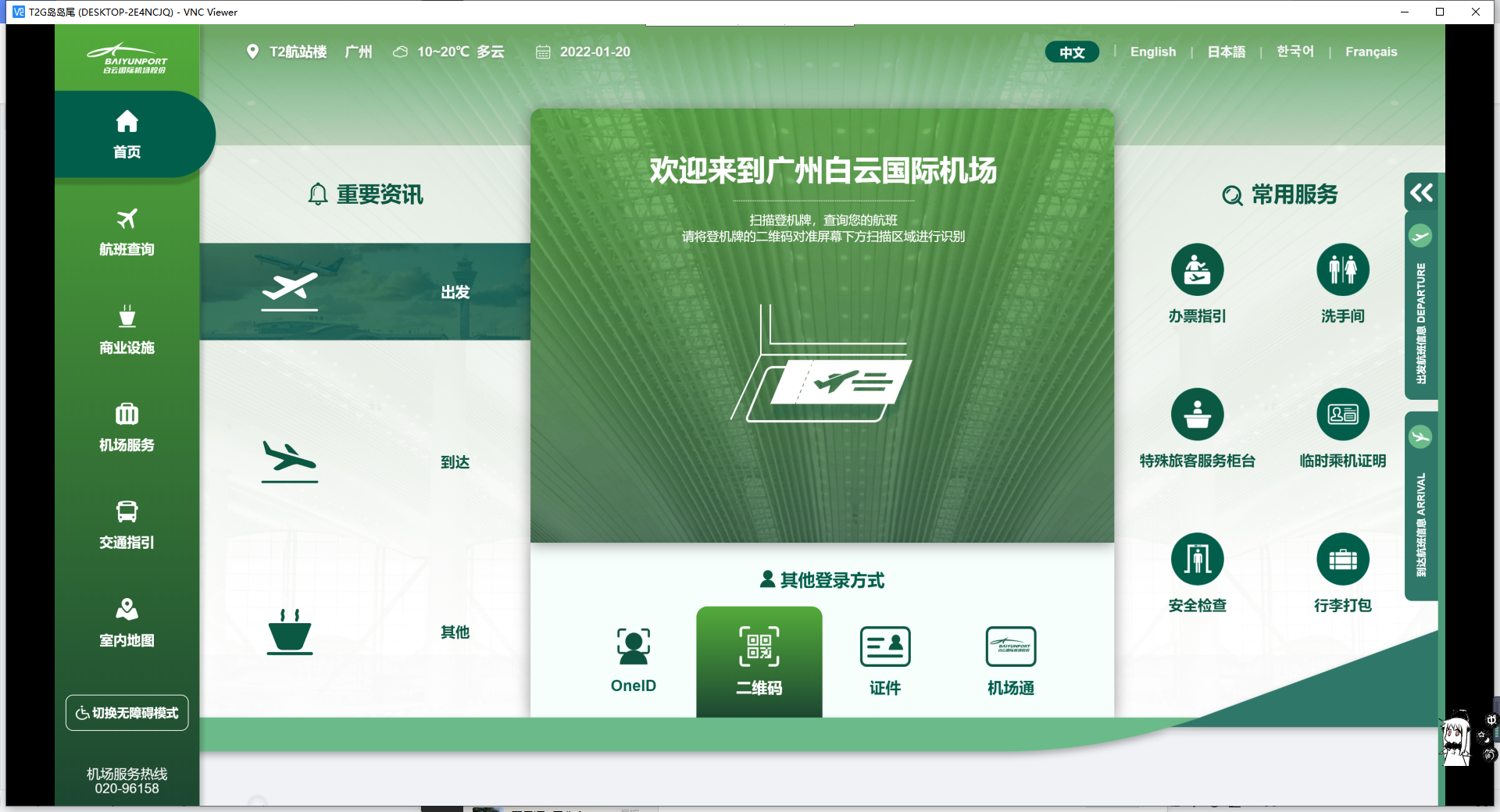The height and width of the screenshot is (812, 1500).
Task: Switch language to English
Action: [x=1152, y=52]
